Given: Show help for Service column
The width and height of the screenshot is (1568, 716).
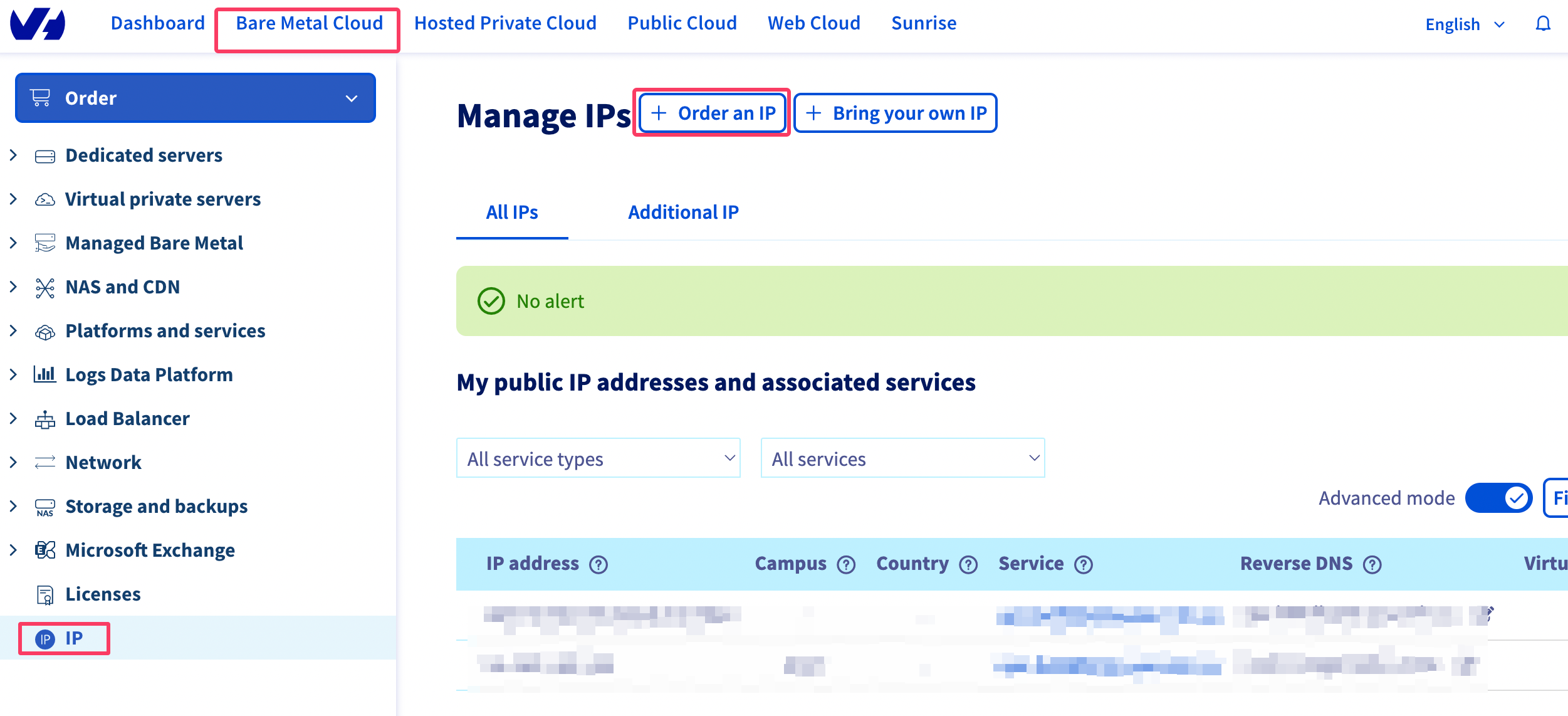Looking at the screenshot, I should tap(1084, 565).
